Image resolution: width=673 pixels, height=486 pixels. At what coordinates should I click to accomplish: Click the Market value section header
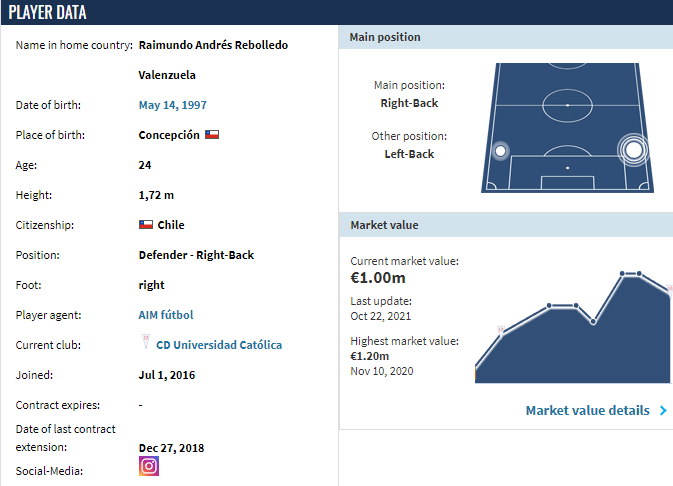506,225
